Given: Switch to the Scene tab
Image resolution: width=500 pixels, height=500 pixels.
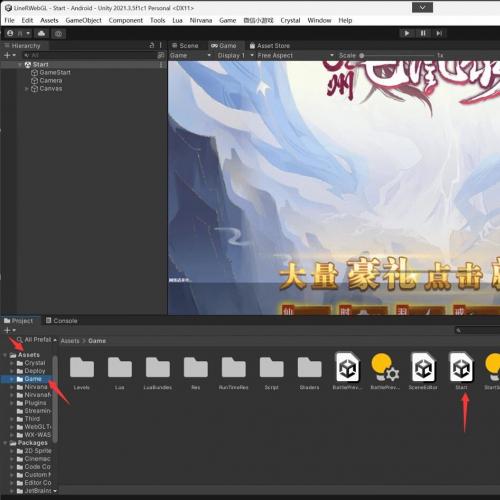Looking at the screenshot, I should tap(185, 46).
